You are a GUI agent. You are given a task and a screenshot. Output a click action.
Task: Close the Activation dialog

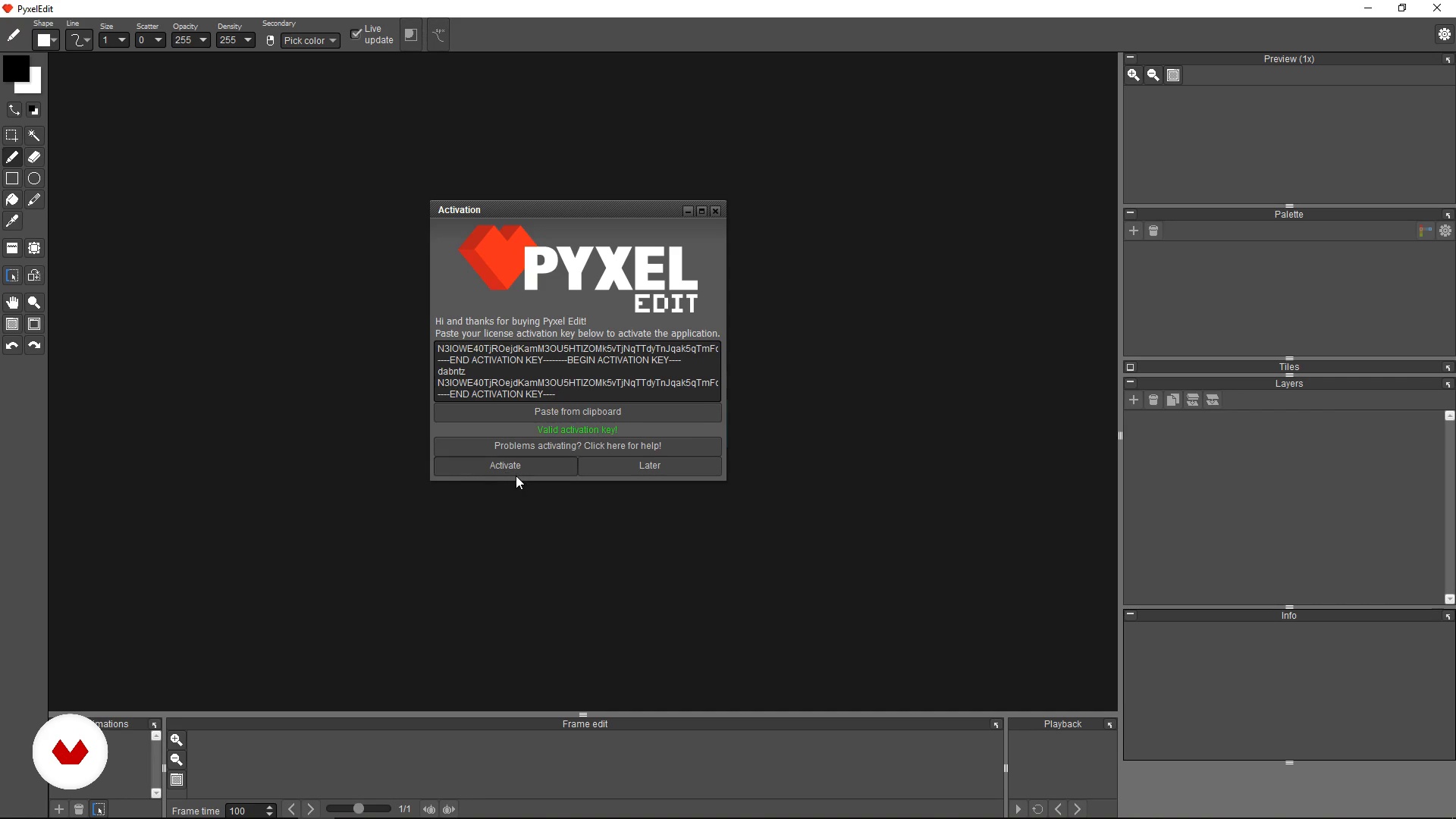tap(715, 211)
